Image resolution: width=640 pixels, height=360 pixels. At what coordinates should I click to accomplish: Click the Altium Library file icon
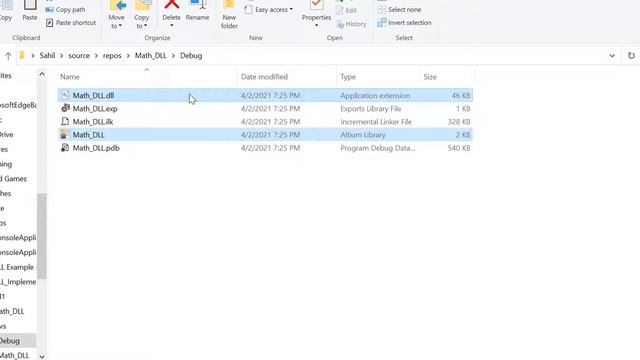click(64, 134)
